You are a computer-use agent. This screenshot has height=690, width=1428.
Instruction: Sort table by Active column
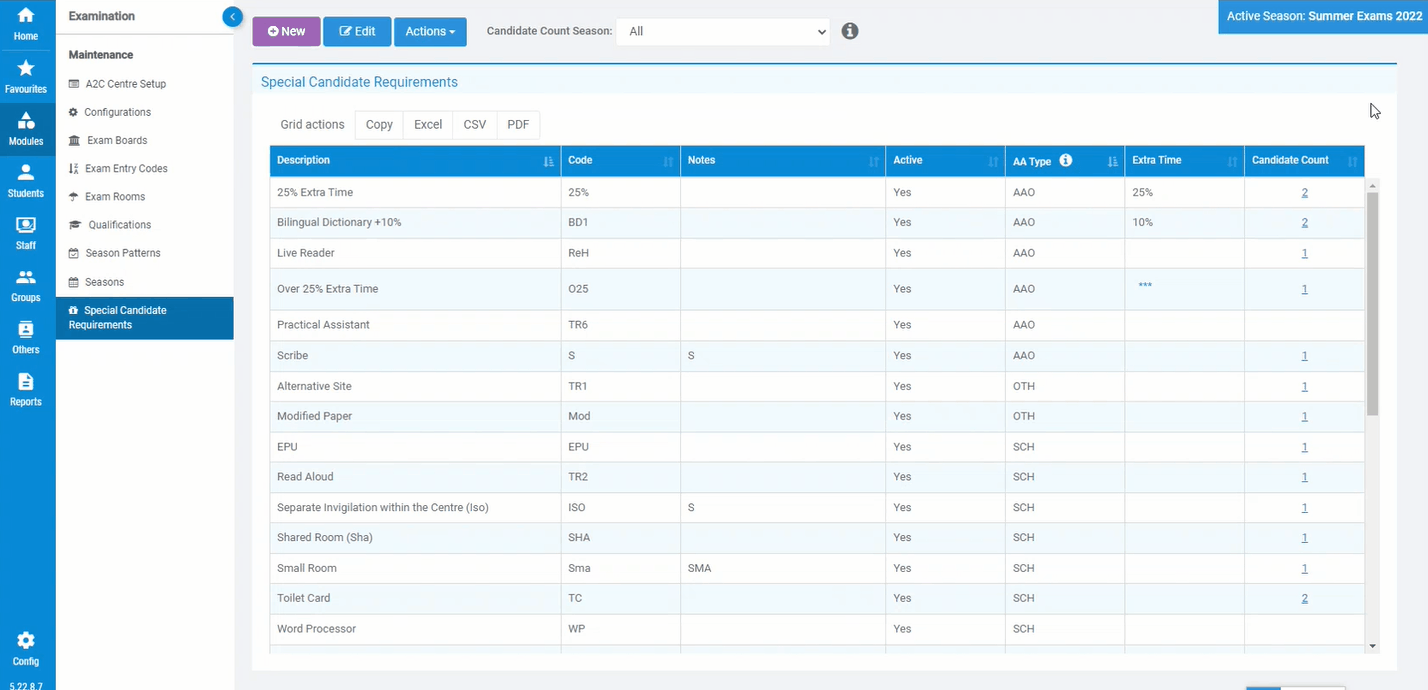945,161
